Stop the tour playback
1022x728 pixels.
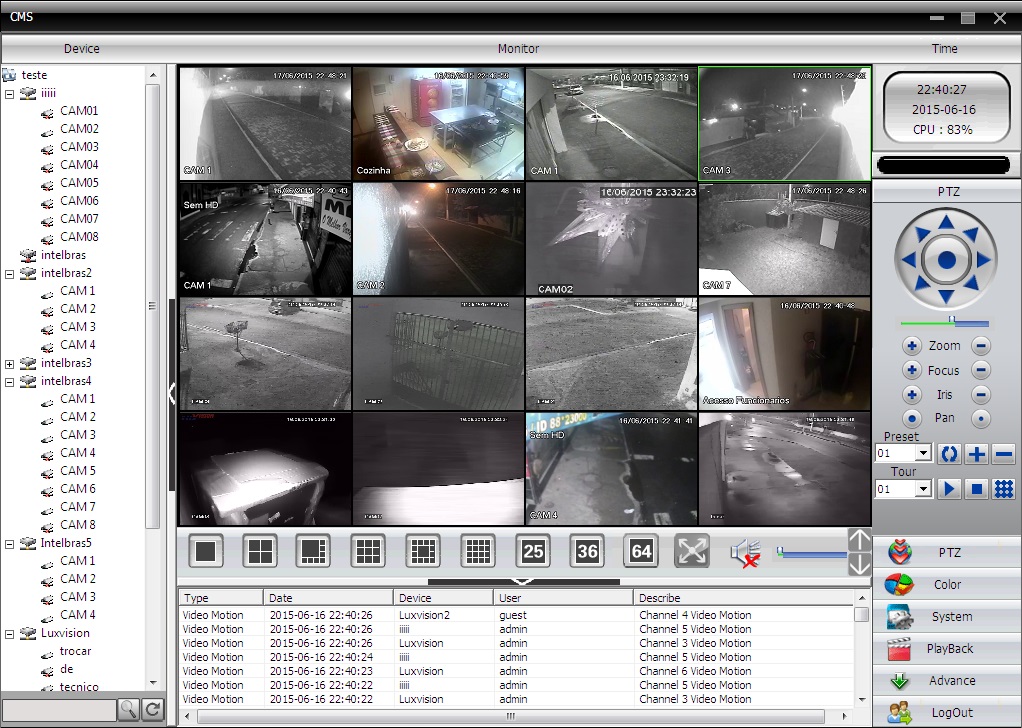[x=976, y=489]
